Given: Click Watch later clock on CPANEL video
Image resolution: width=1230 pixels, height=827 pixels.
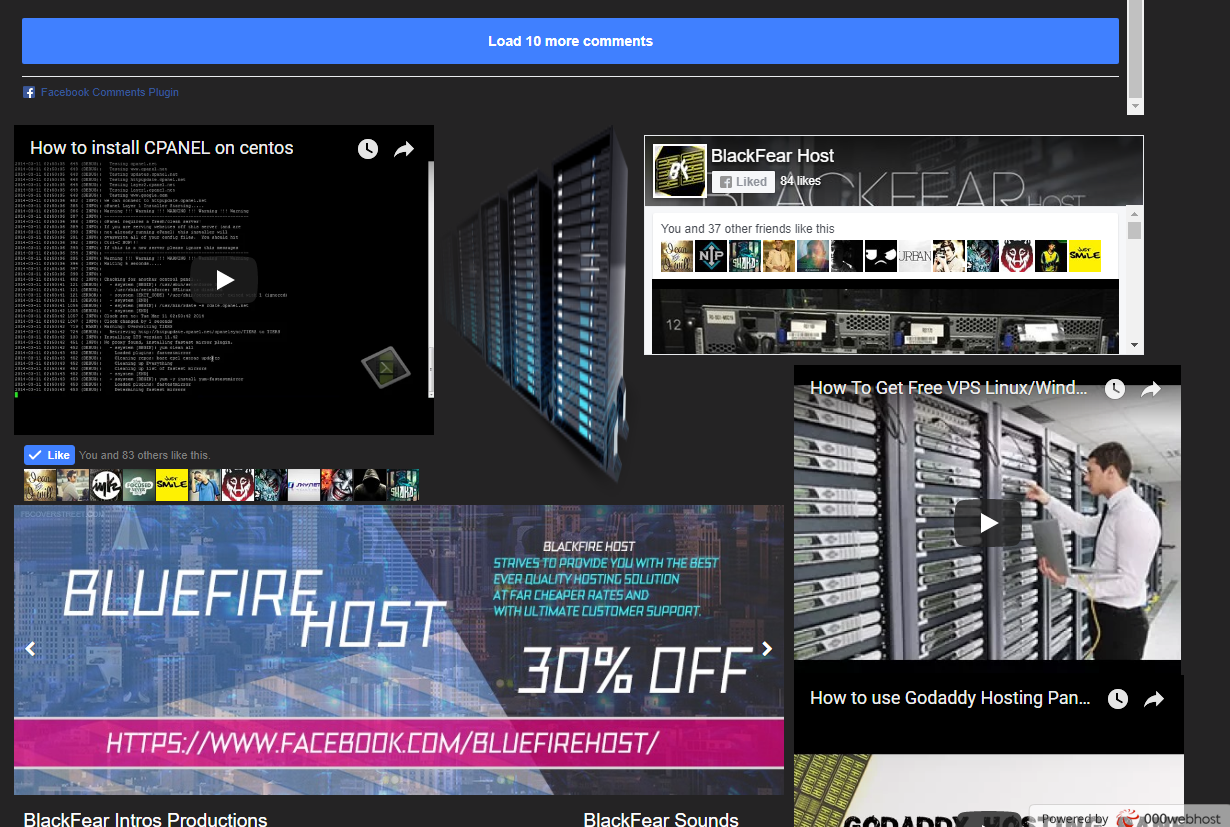Looking at the screenshot, I should coord(368,149).
